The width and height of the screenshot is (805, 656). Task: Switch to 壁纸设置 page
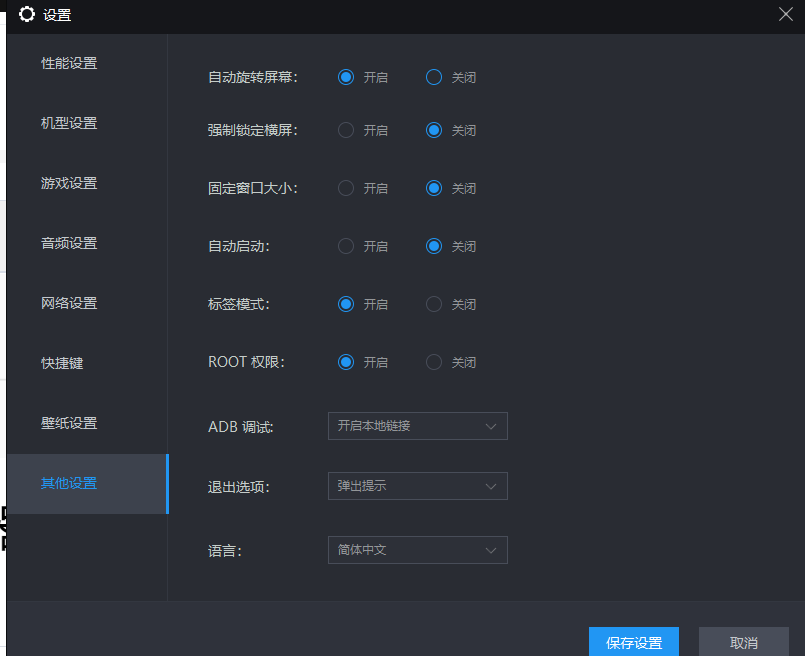pyautogui.click(x=69, y=424)
